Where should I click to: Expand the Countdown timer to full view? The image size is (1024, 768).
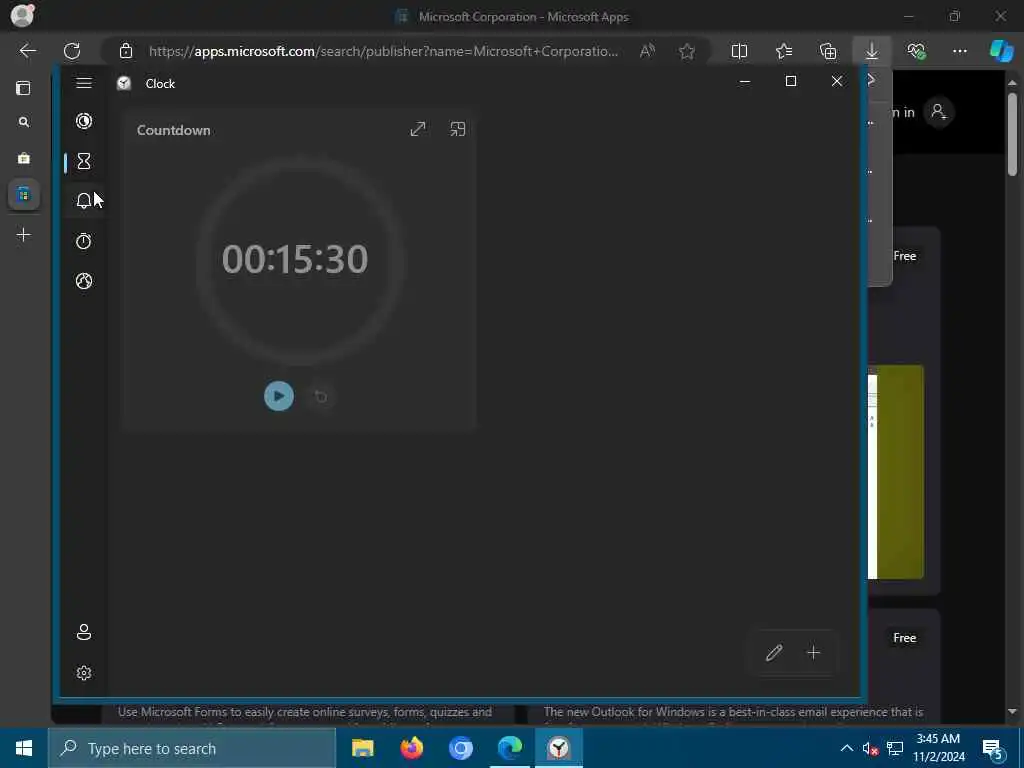coord(418,129)
